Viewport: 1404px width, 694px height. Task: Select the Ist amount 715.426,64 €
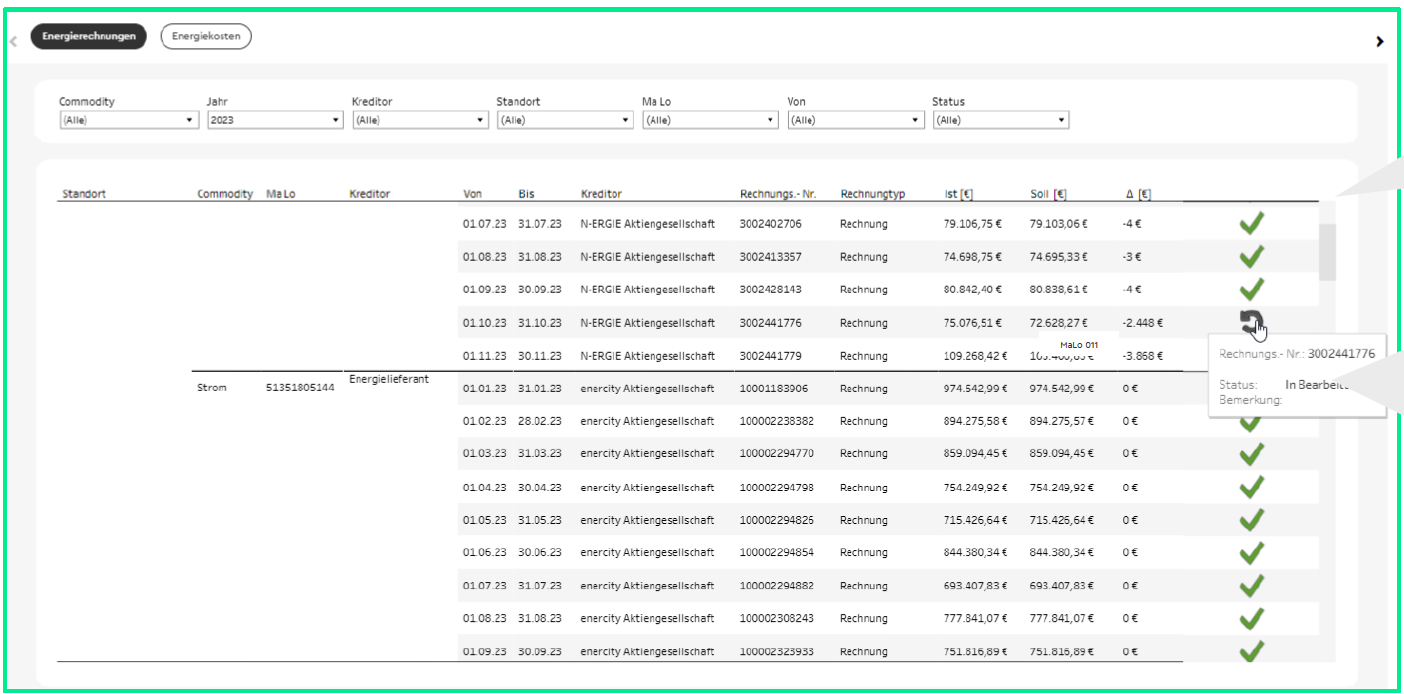(x=975, y=520)
